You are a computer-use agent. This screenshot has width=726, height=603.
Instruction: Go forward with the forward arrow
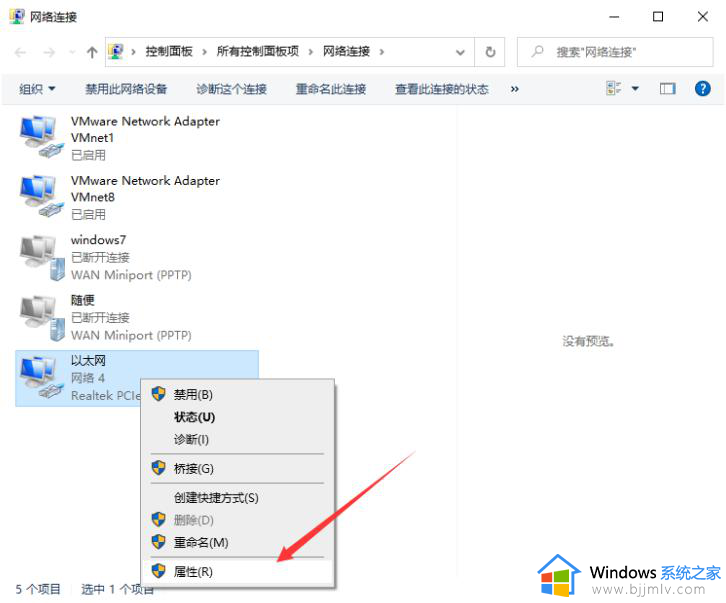click(x=49, y=52)
